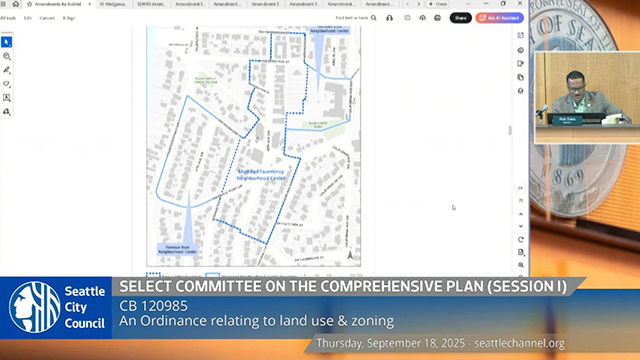Star the Amendments for Individual document tab
The image size is (640, 360).
(29, 4)
